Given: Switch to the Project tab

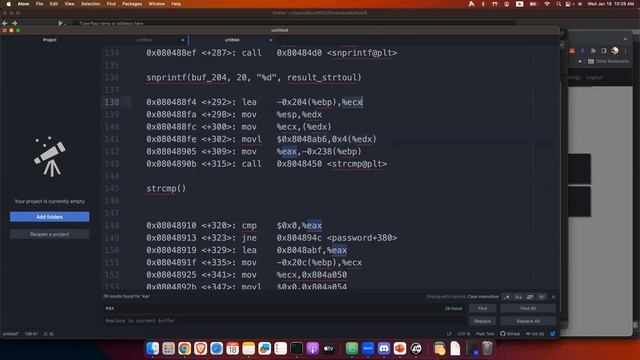Looking at the screenshot, I should coord(49,40).
